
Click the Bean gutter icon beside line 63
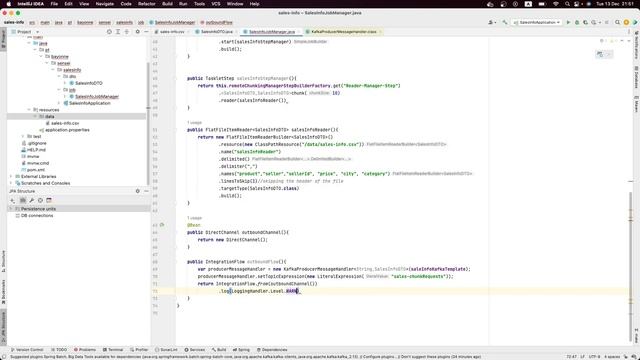(162, 225)
